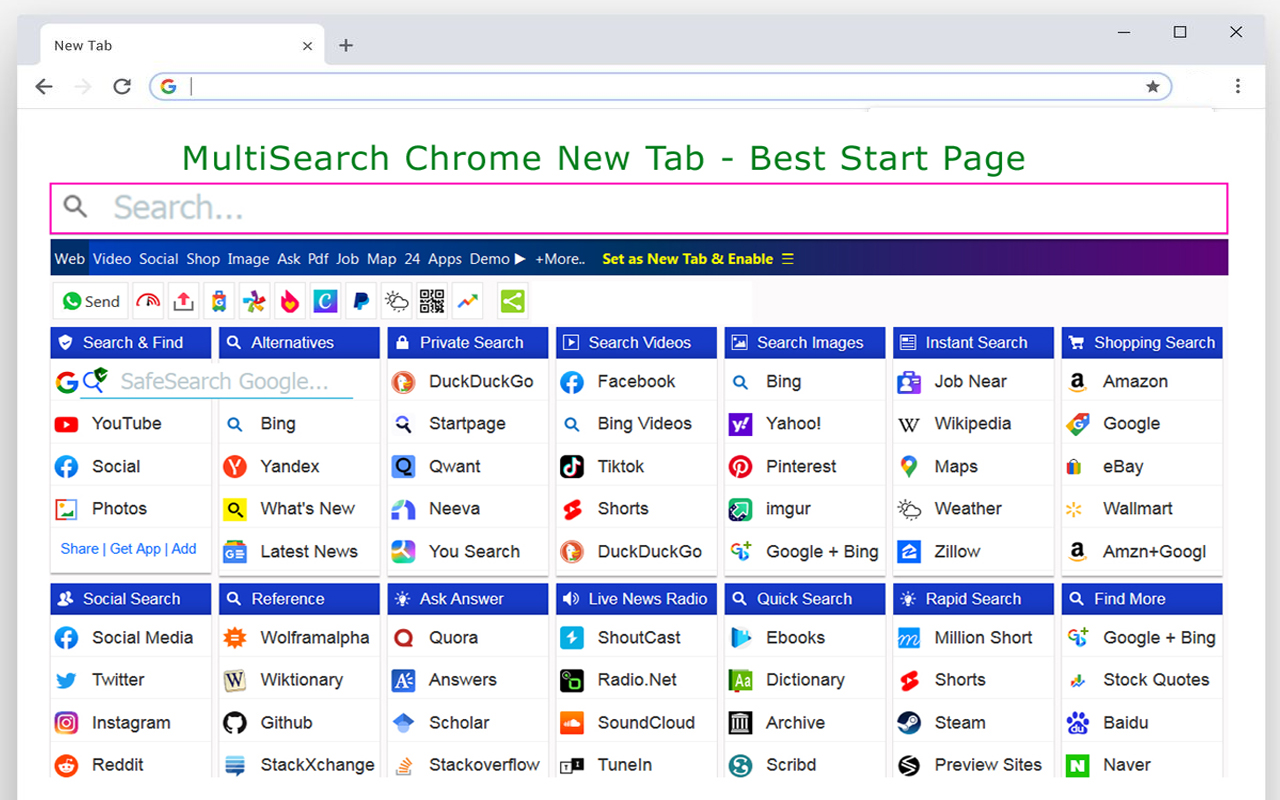The width and height of the screenshot is (1280, 800).
Task: Go back with browser arrow
Action: click(44, 87)
